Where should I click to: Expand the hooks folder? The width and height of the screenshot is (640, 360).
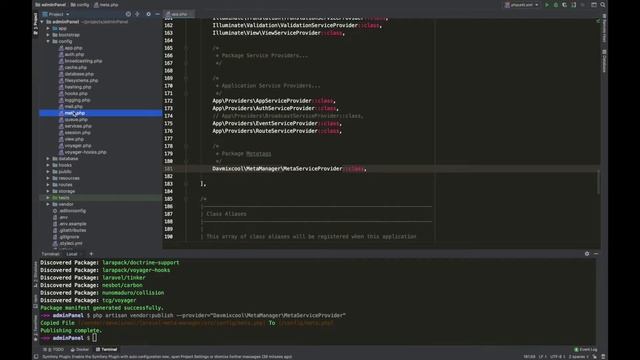pos(48,165)
